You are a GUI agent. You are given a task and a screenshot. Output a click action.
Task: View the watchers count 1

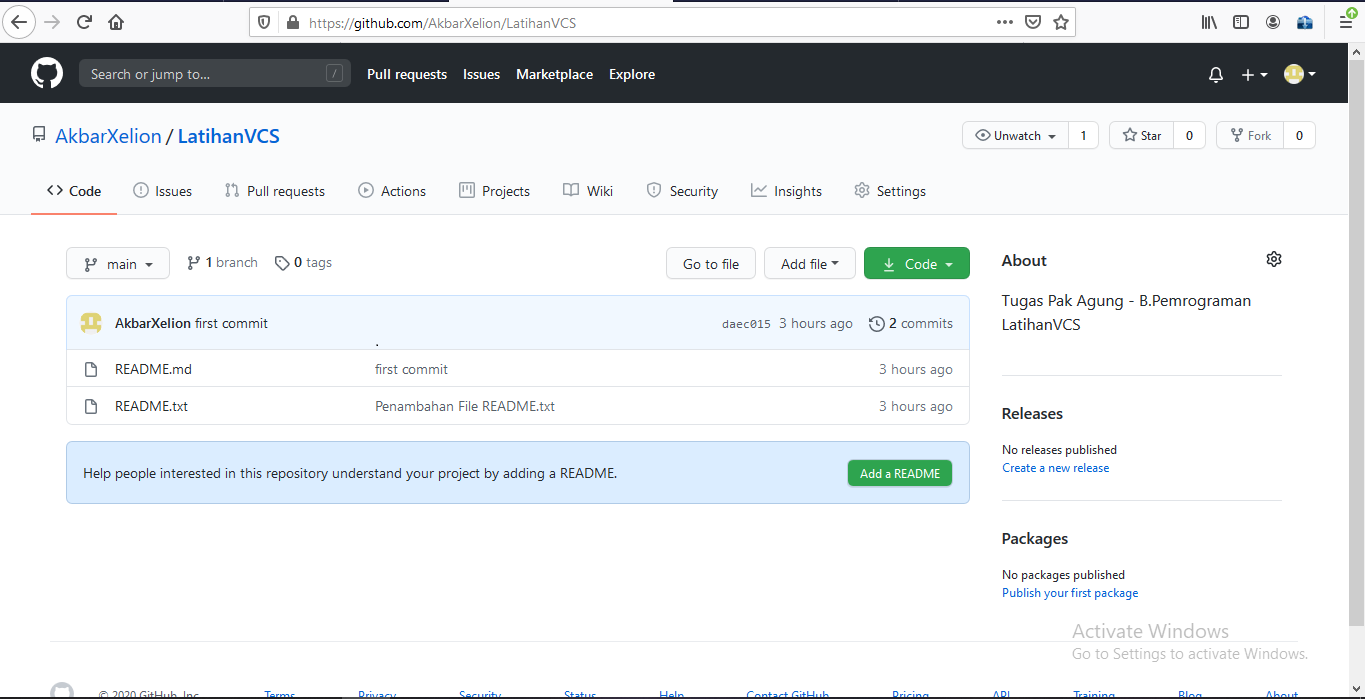coord(1083,135)
